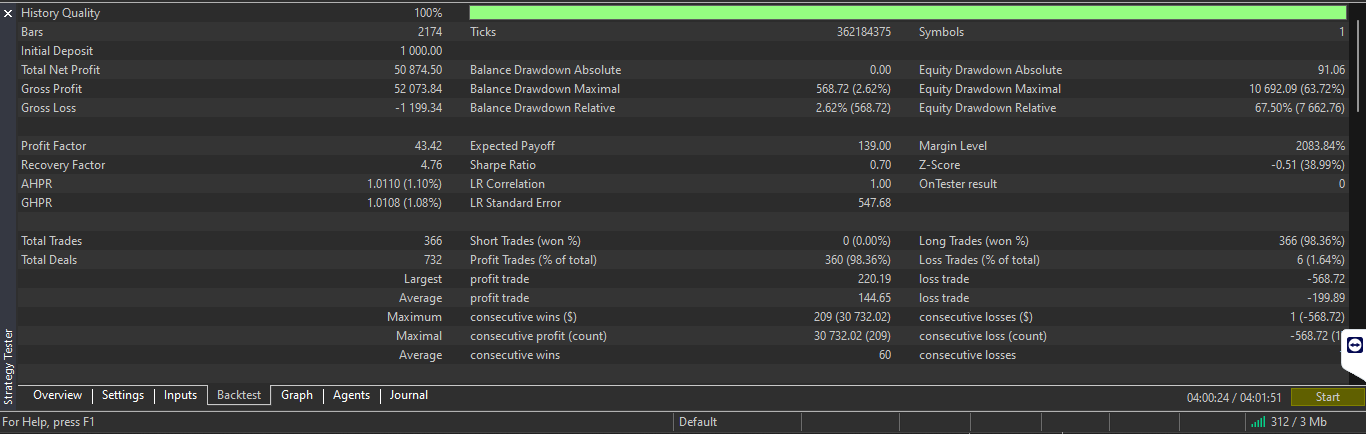
Task: Close the Strategy Tester panel
Action: pyautogui.click(x=8, y=14)
